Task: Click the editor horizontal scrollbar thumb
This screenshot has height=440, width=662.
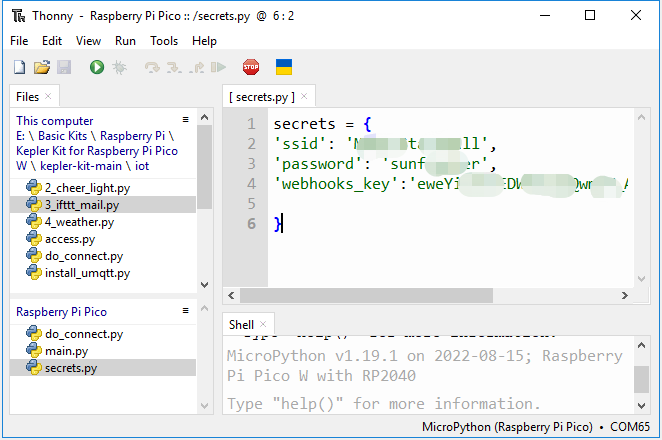Action: [366, 295]
